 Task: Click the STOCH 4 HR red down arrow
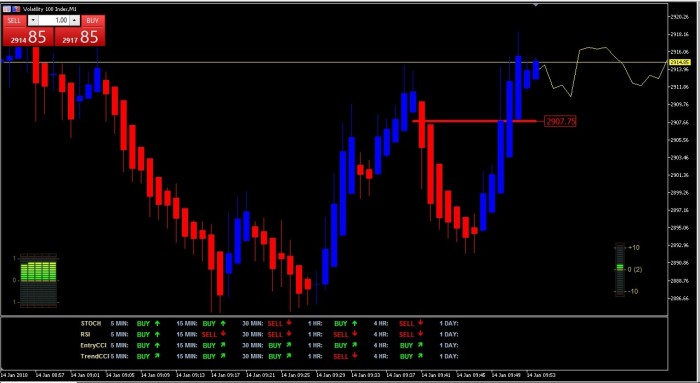[421, 323]
